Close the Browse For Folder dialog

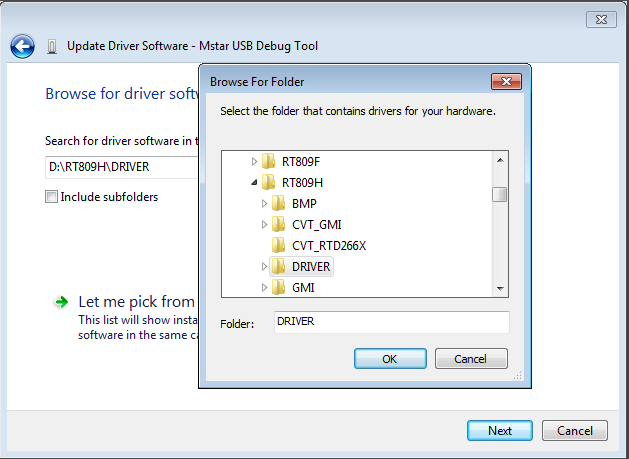(506, 81)
